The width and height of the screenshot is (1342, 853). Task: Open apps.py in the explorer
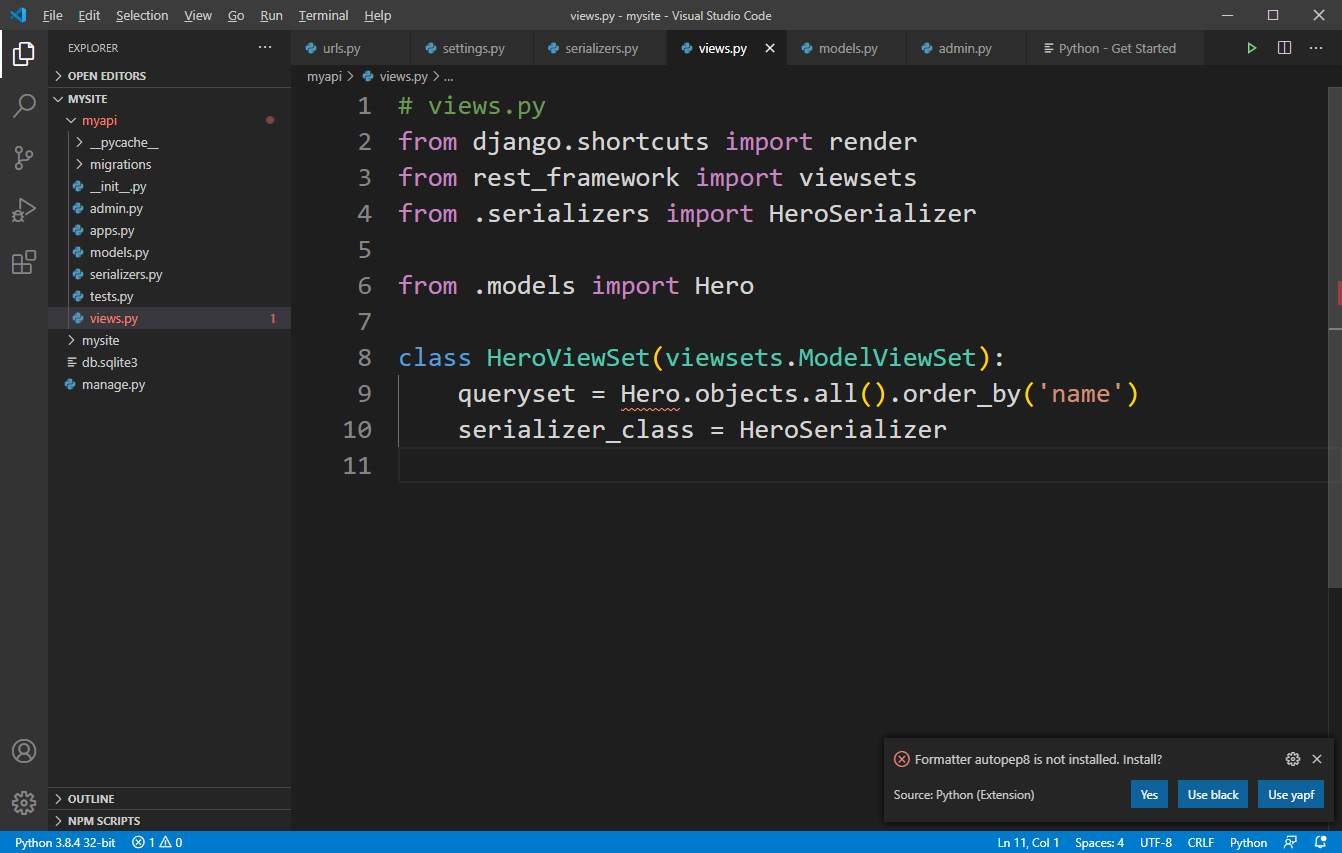[x=169, y=231]
